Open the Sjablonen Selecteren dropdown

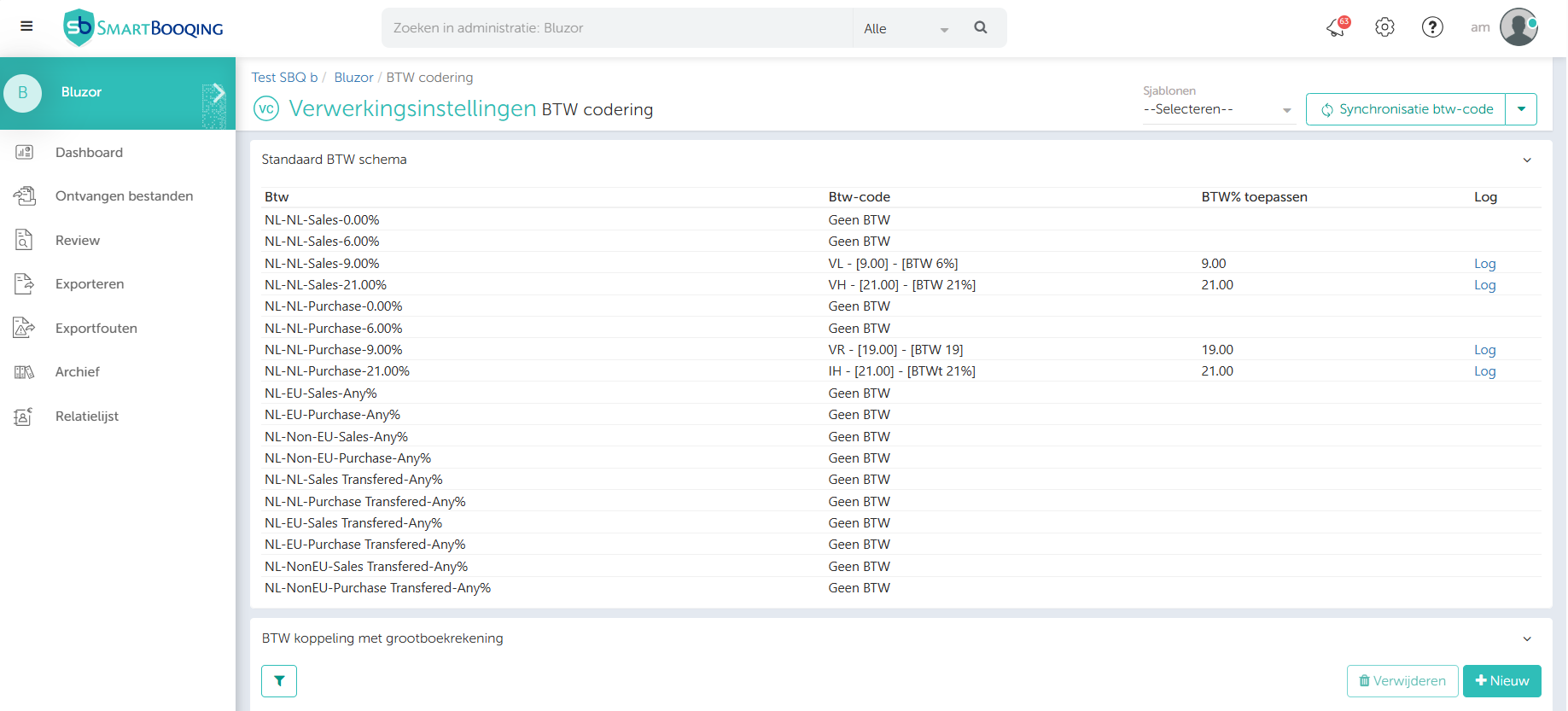click(1217, 110)
